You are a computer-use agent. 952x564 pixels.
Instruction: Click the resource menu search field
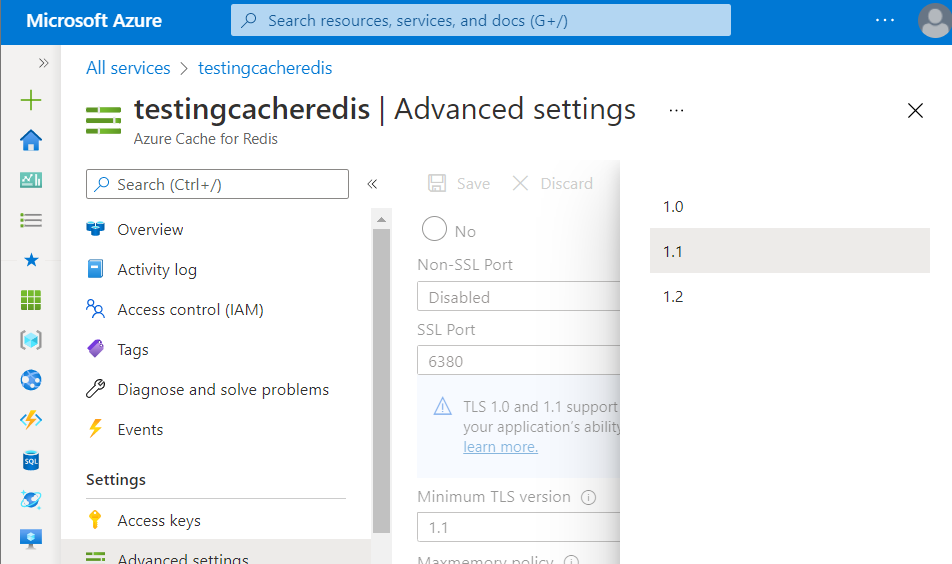pos(217,184)
